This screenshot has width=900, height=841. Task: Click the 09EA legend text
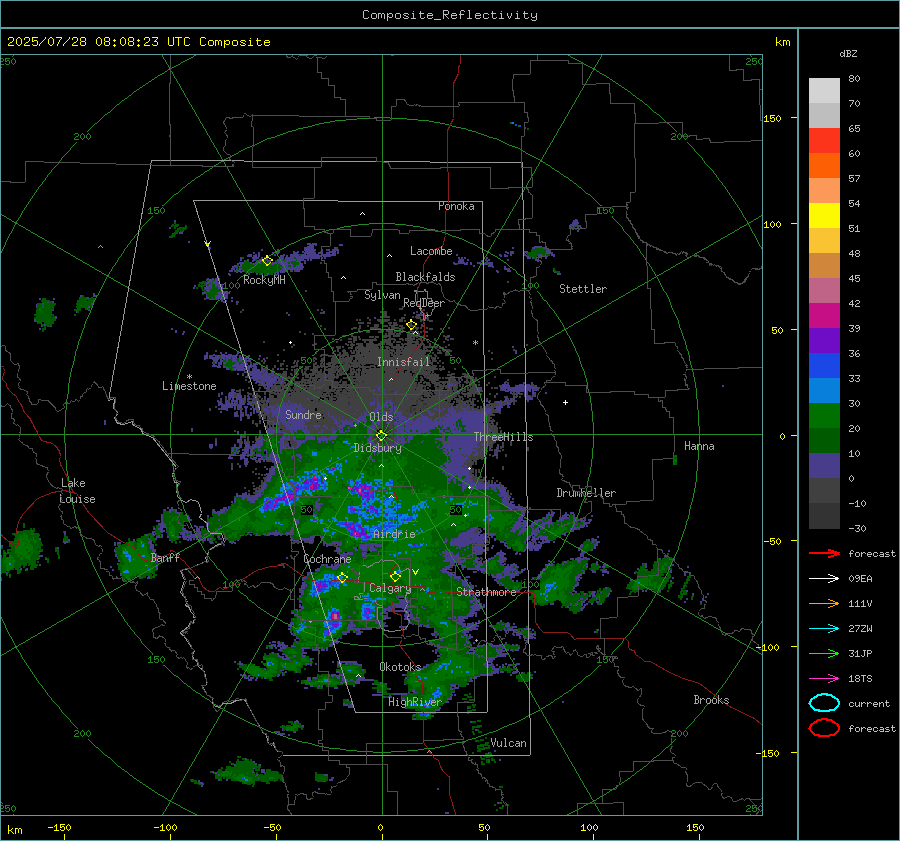[860, 579]
